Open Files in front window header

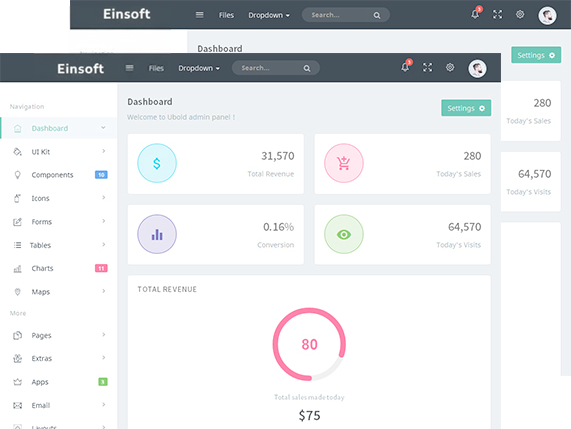pyautogui.click(x=156, y=68)
